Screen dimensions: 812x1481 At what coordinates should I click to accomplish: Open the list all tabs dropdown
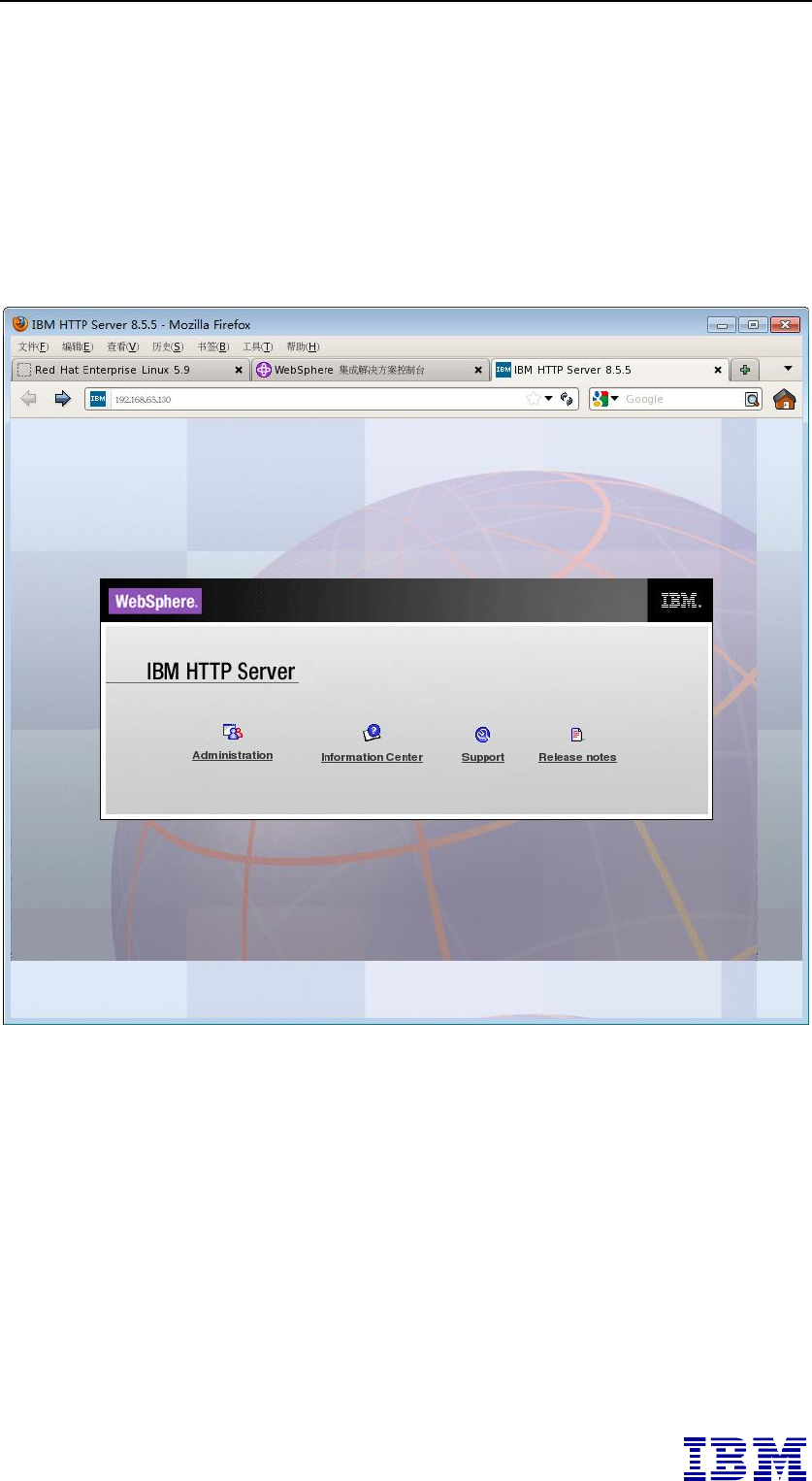[788, 369]
